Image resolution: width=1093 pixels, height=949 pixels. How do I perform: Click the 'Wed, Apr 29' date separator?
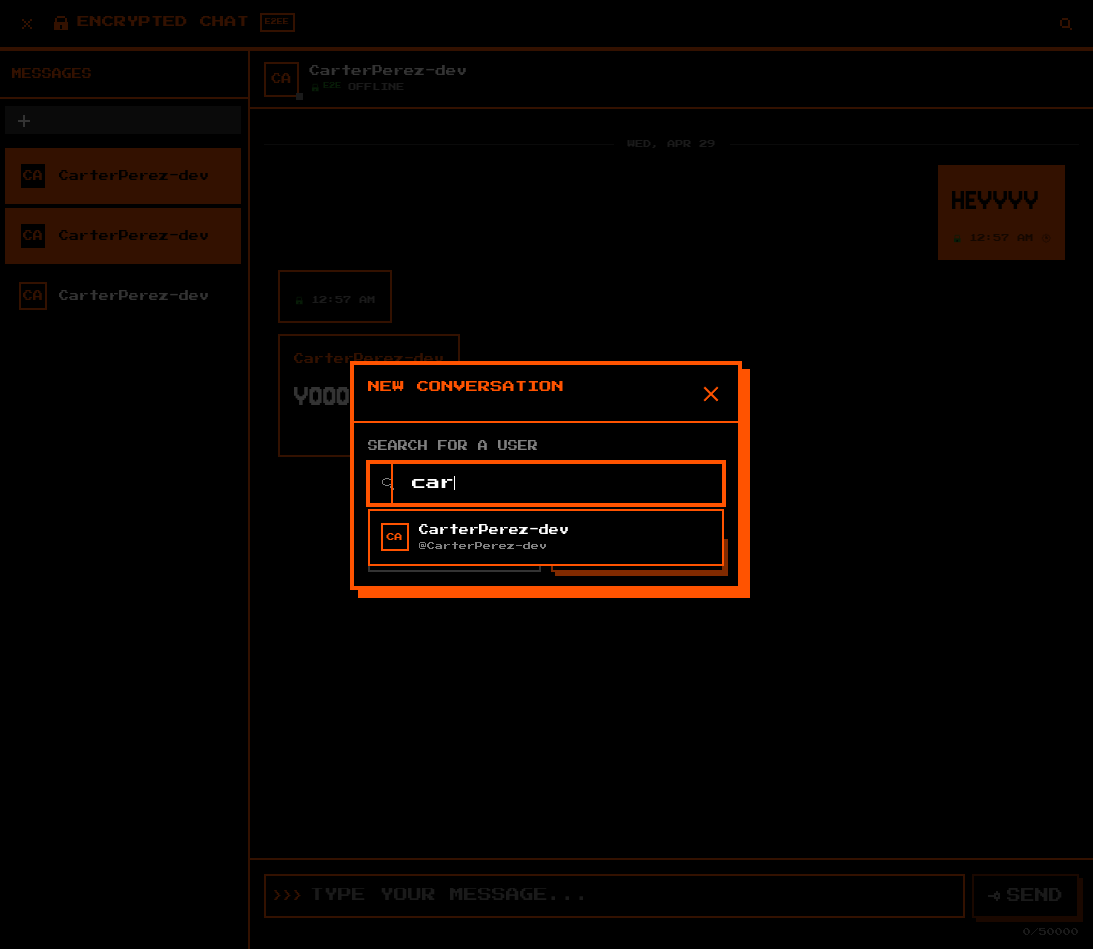tap(671, 144)
